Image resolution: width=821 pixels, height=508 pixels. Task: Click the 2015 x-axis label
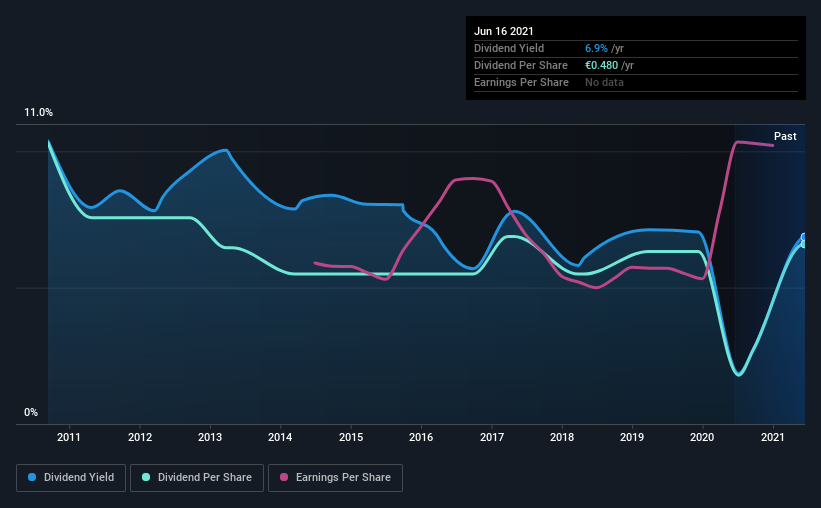351,437
